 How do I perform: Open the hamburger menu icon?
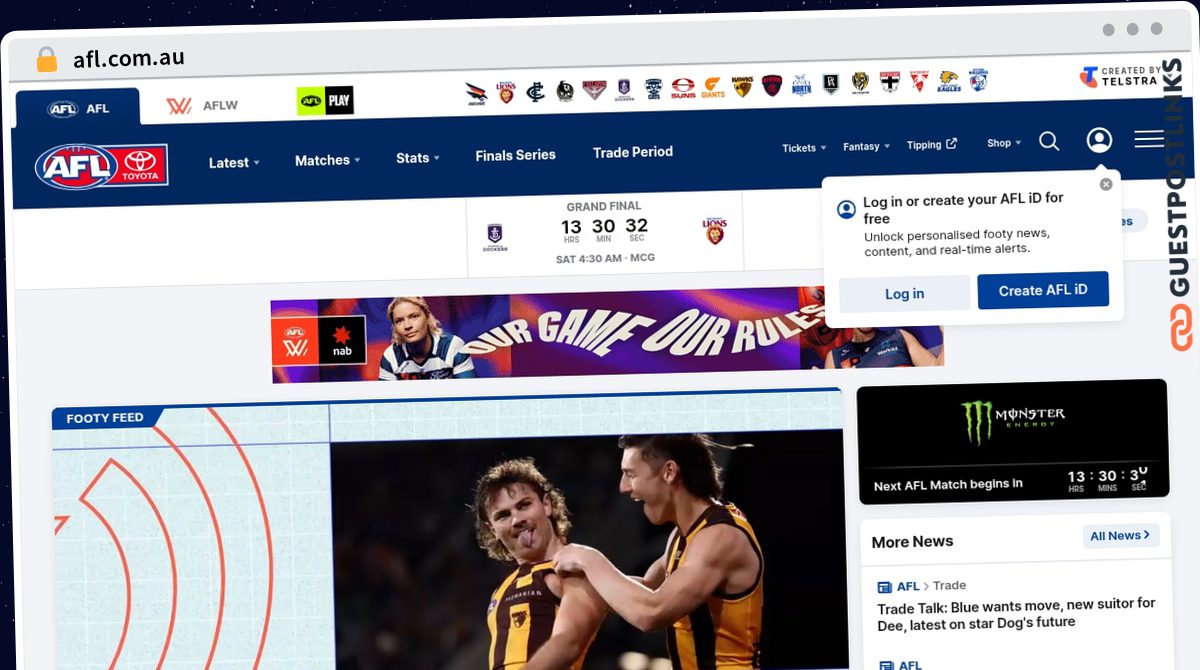point(1149,139)
